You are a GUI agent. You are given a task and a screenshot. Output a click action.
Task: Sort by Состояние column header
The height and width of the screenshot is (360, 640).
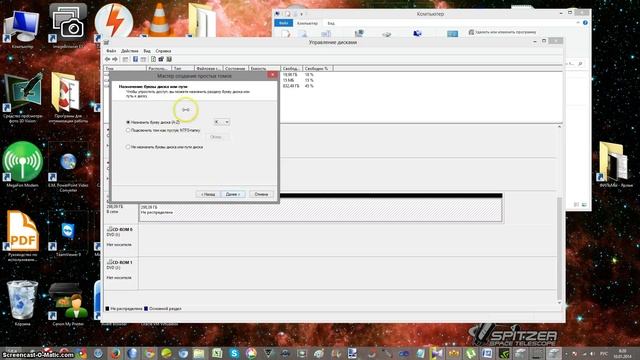pos(235,69)
